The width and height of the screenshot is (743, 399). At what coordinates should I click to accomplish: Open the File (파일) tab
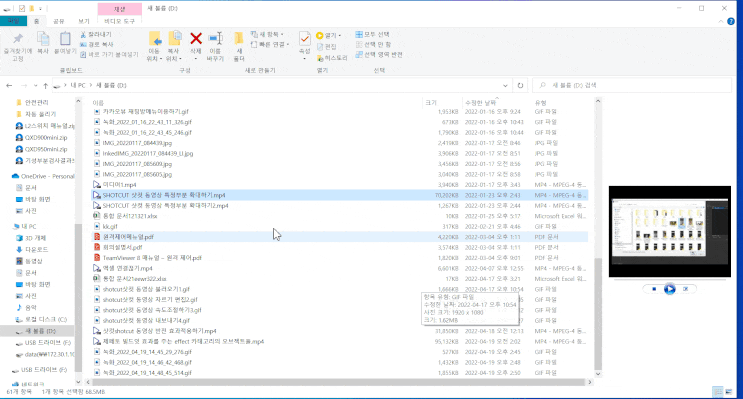point(13,21)
